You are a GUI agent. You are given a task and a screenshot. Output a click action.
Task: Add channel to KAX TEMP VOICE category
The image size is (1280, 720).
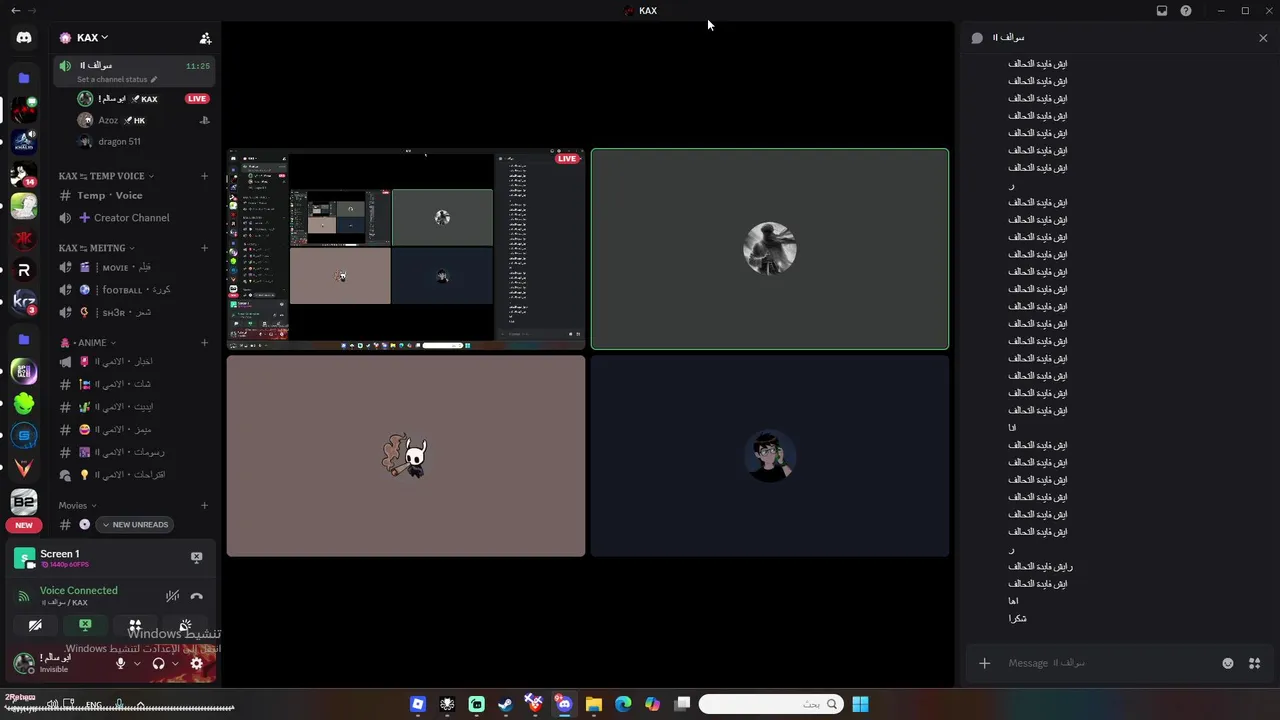(204, 176)
